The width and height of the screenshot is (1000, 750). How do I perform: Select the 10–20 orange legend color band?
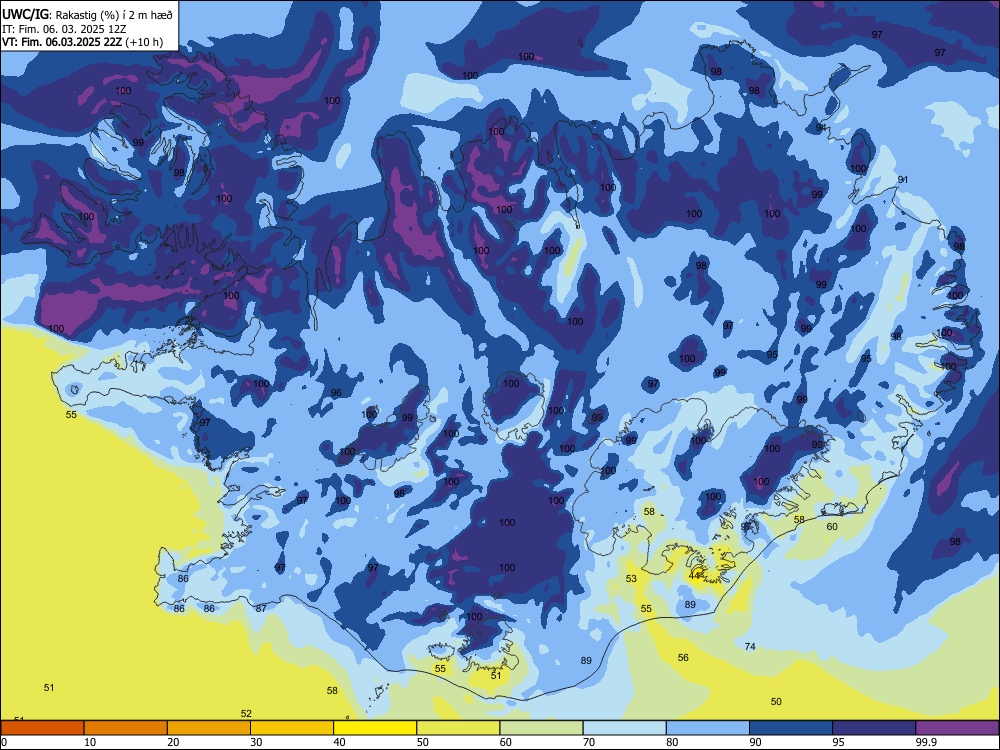pyautogui.click(x=126, y=728)
